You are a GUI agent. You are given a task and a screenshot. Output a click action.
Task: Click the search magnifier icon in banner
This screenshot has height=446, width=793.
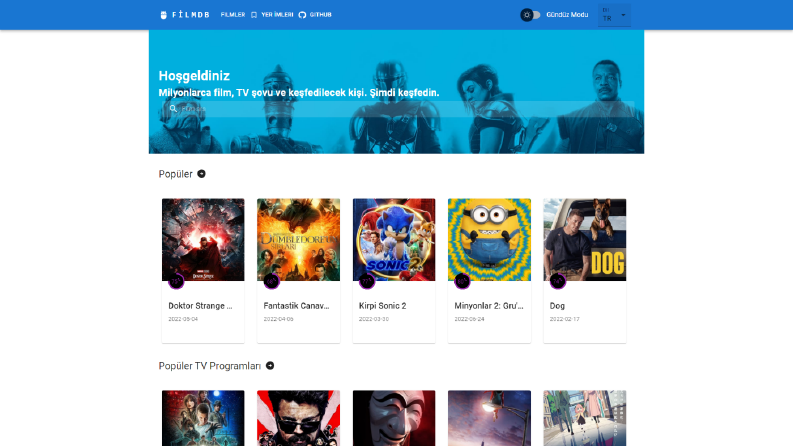(173, 109)
